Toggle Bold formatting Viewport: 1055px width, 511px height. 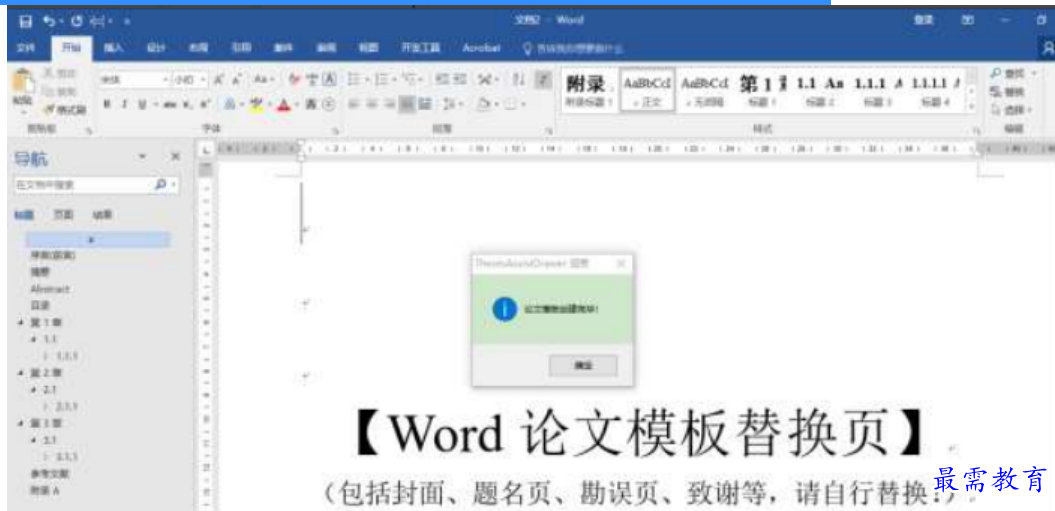(x=106, y=104)
